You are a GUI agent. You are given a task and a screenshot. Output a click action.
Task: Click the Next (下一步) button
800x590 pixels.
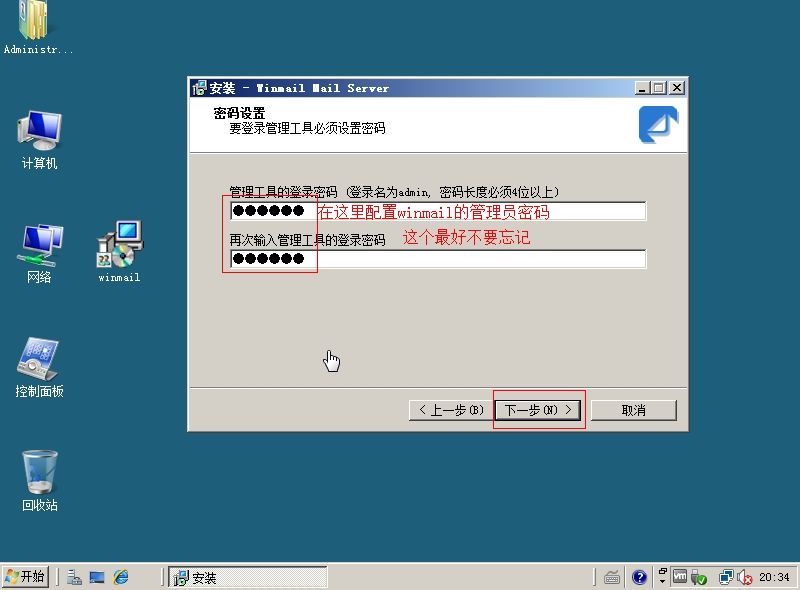coord(539,410)
